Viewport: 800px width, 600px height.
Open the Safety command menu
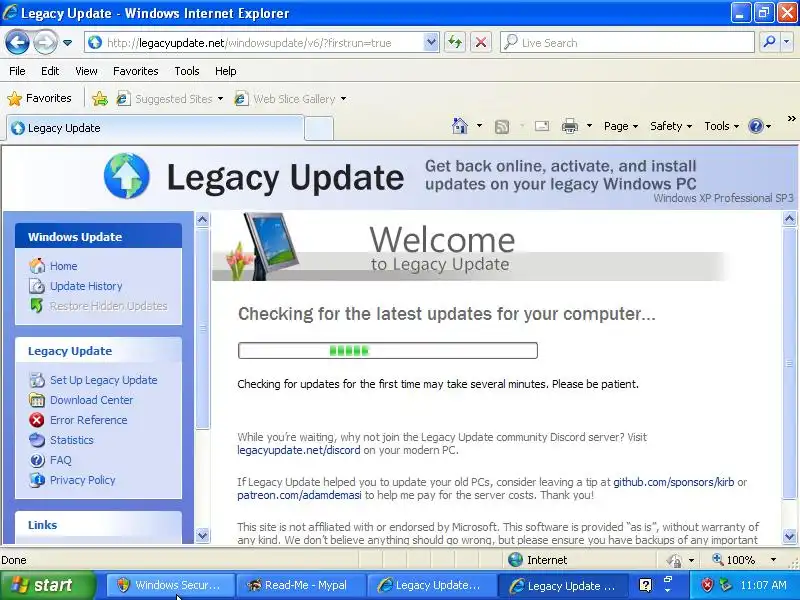pyautogui.click(x=670, y=126)
